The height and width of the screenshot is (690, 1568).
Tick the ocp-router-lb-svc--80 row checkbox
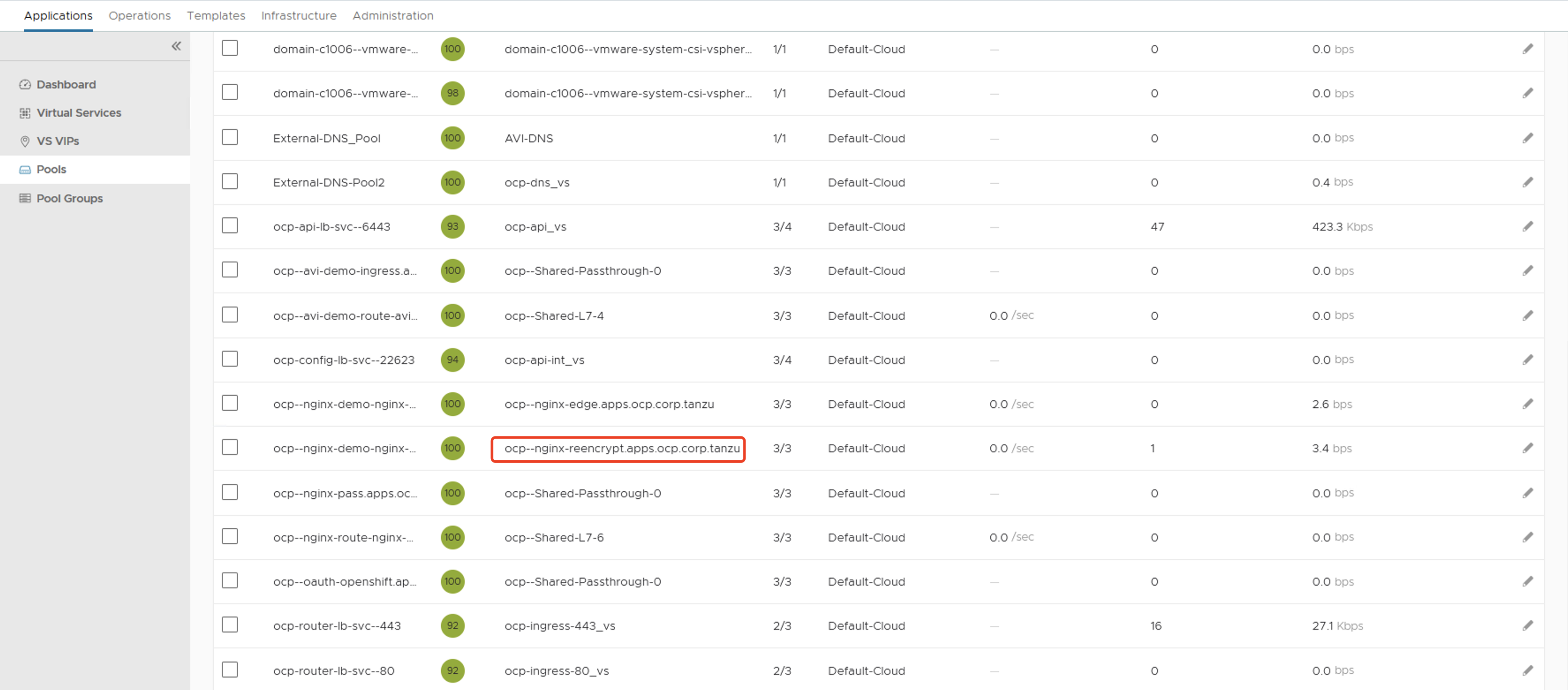click(230, 669)
